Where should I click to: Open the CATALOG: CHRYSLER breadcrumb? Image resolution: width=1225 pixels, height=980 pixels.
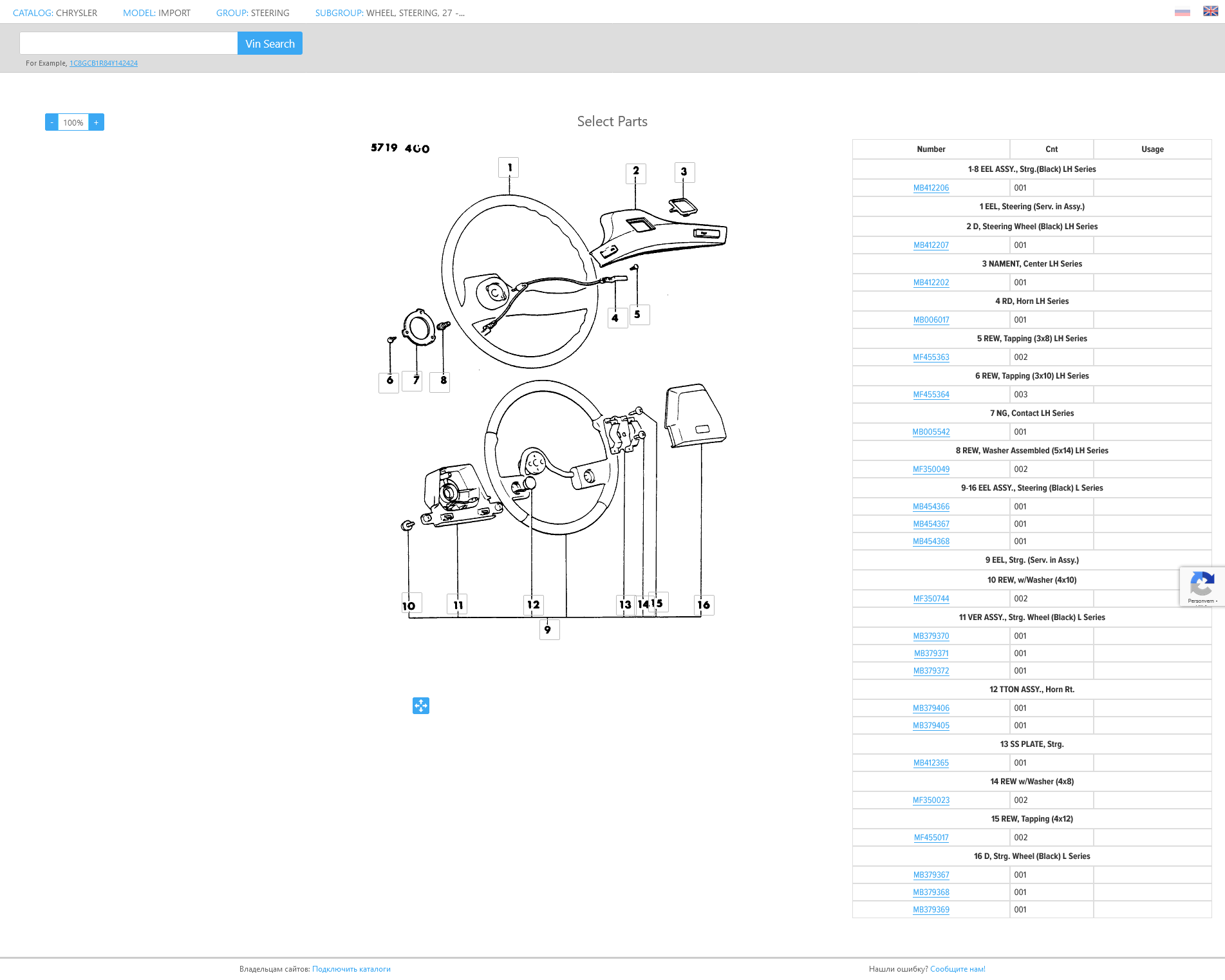55,13
